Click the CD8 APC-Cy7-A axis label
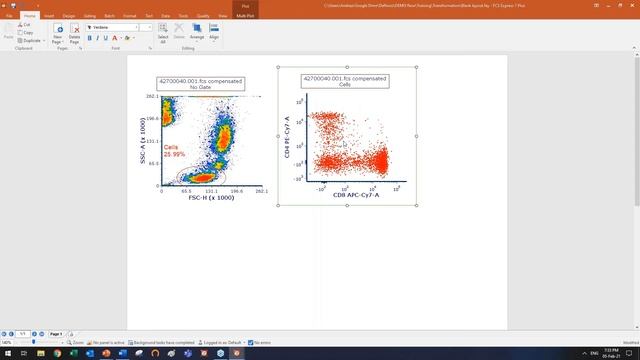 [356, 195]
